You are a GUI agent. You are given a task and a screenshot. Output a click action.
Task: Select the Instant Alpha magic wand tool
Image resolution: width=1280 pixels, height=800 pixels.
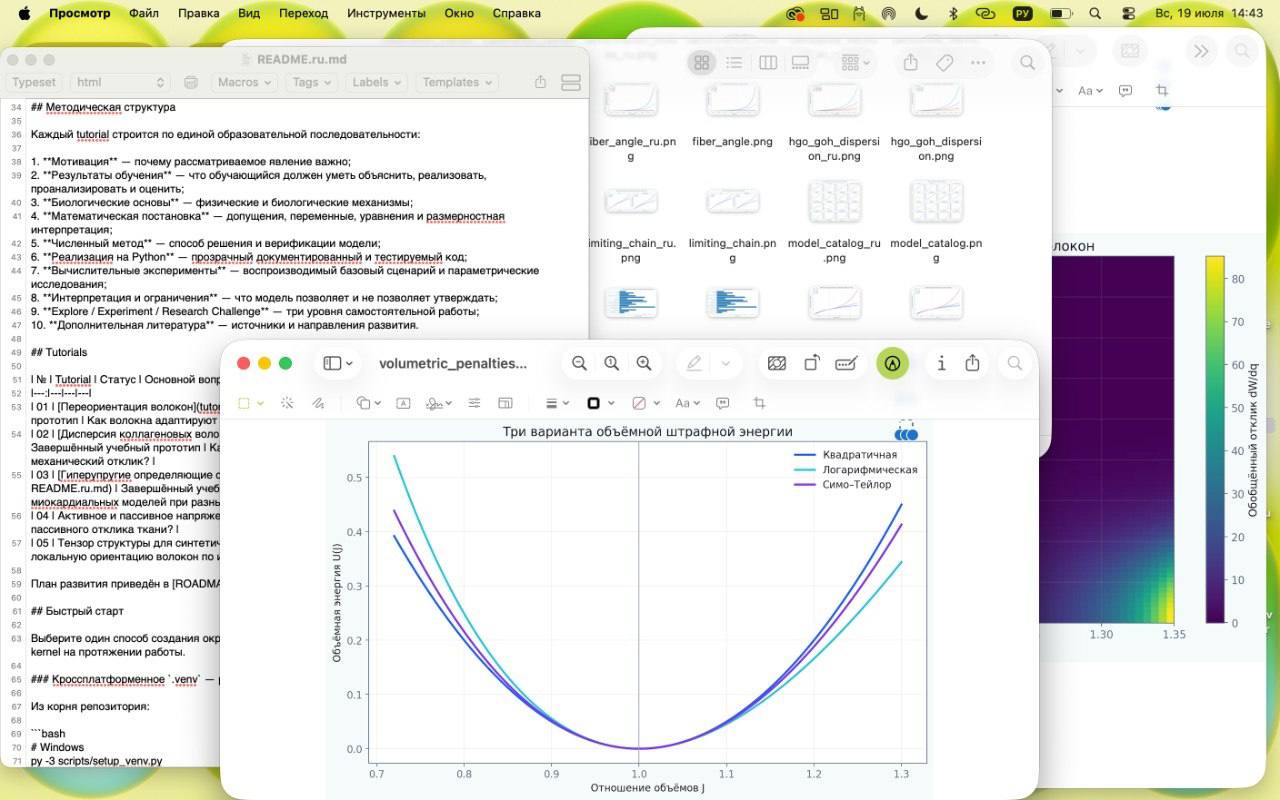tap(287, 403)
